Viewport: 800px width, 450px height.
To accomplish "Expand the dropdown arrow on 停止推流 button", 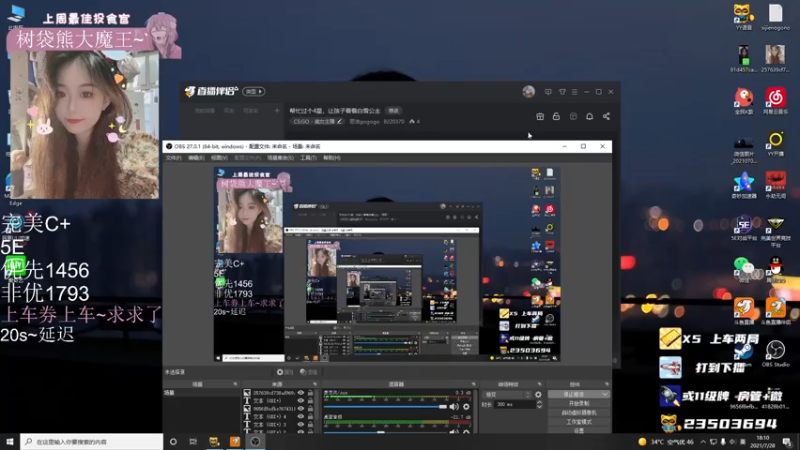I will point(605,394).
